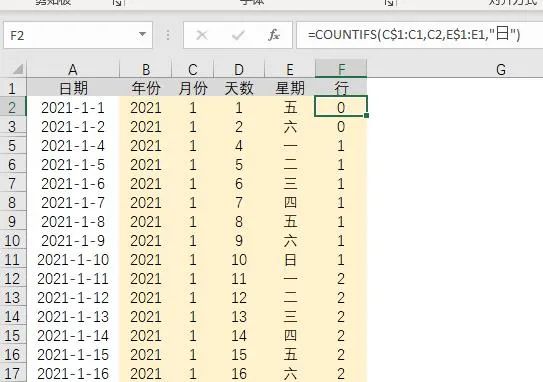Select column D header
The width and height of the screenshot is (543, 382).
pyautogui.click(x=239, y=70)
